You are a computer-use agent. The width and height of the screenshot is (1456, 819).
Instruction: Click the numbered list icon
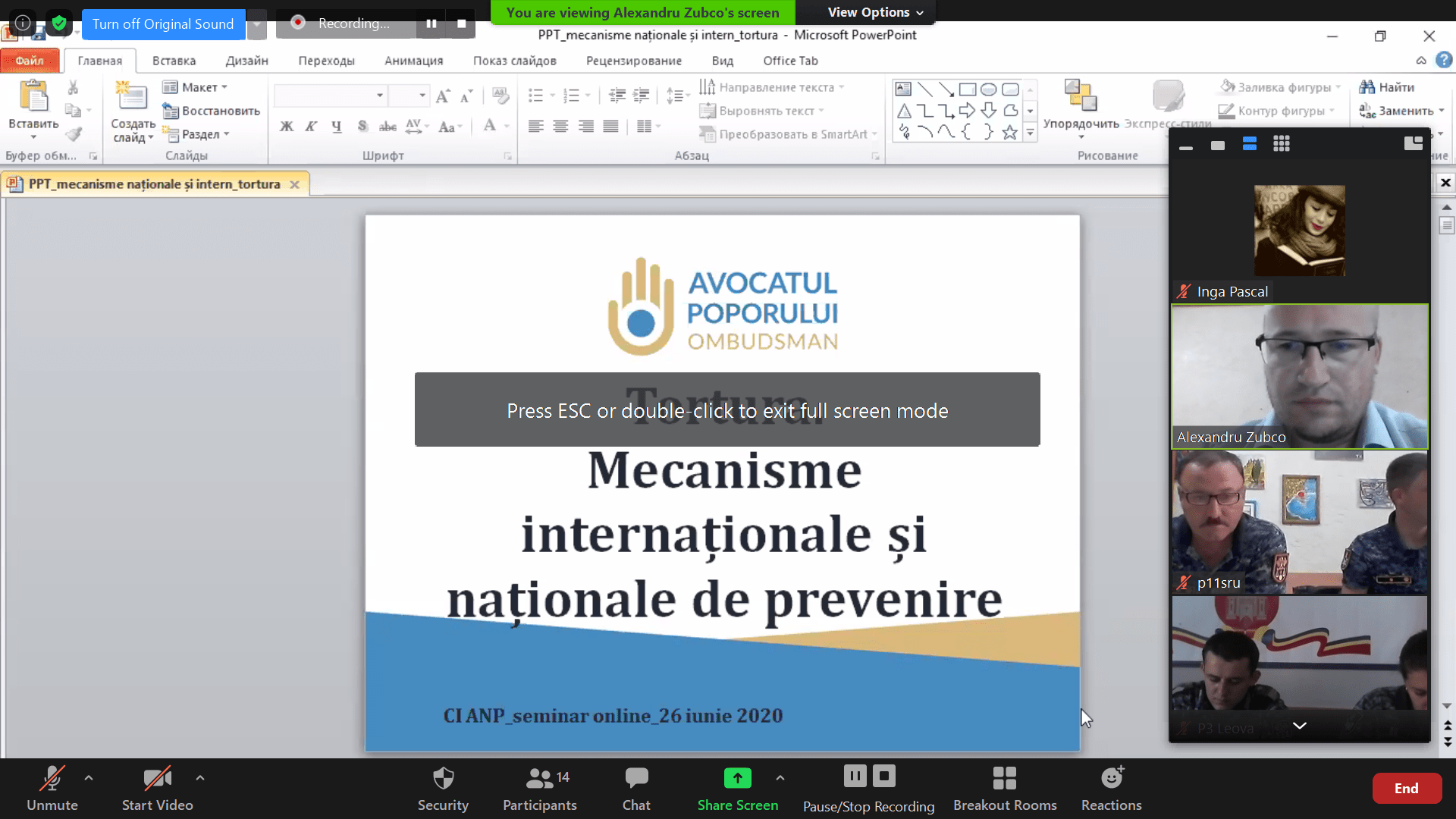(572, 96)
